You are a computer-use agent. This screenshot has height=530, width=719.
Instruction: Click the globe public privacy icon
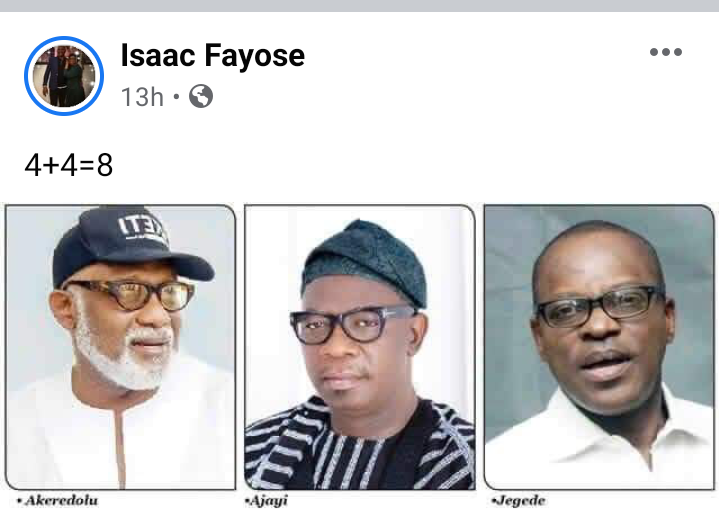pyautogui.click(x=201, y=96)
